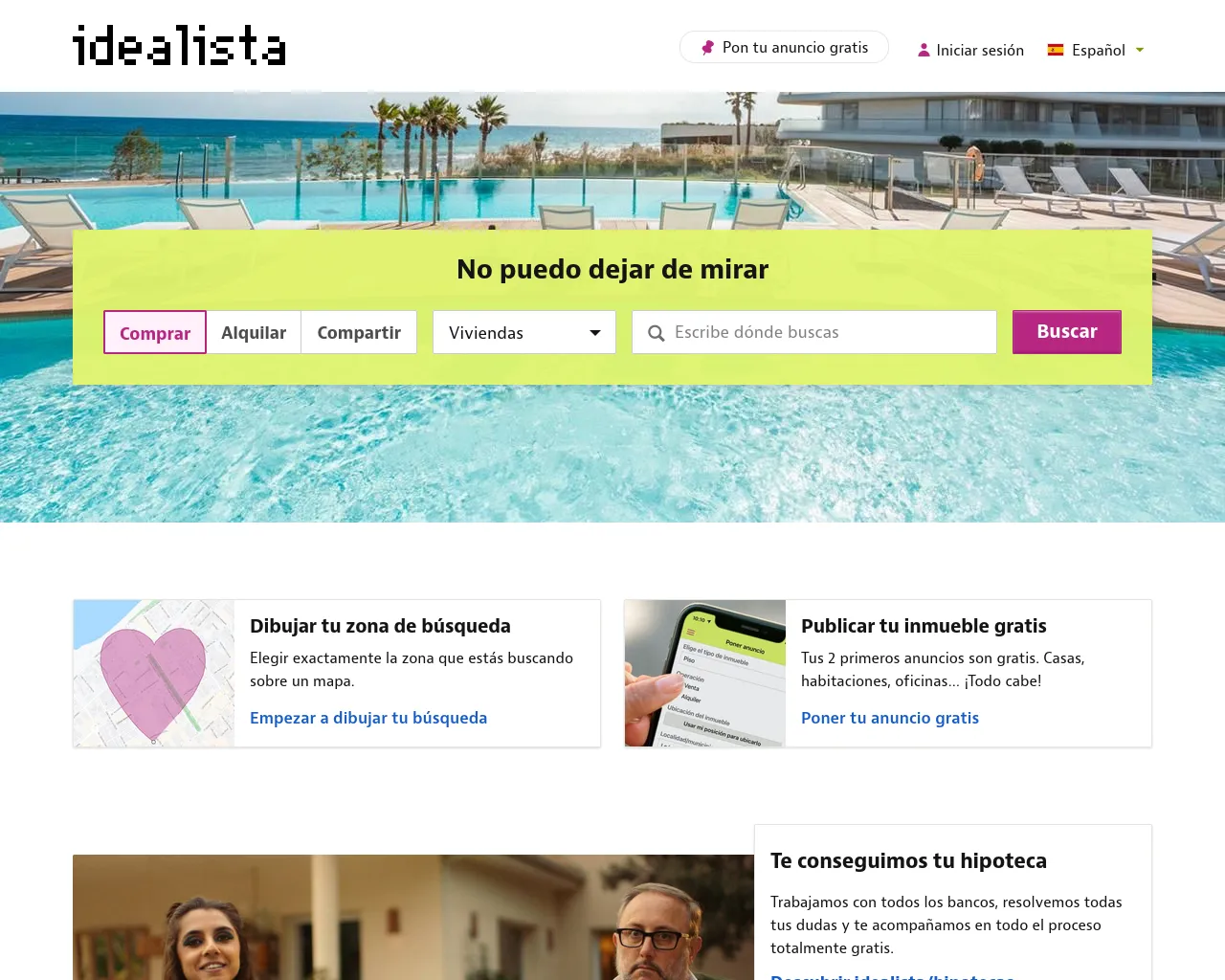Click the heart map thumbnail

point(154,674)
